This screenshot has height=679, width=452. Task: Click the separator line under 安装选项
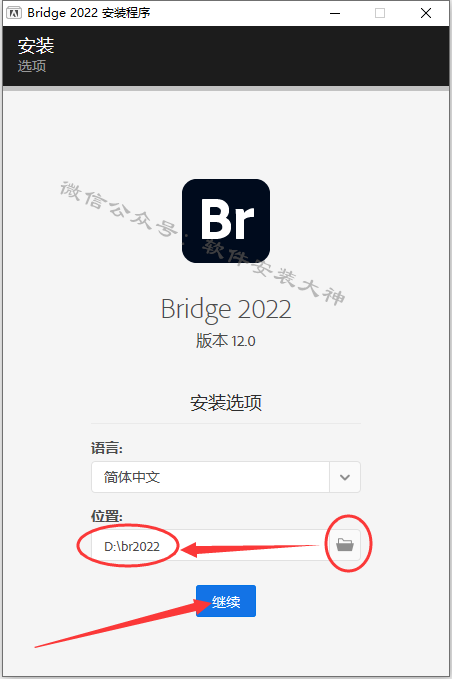(226, 423)
